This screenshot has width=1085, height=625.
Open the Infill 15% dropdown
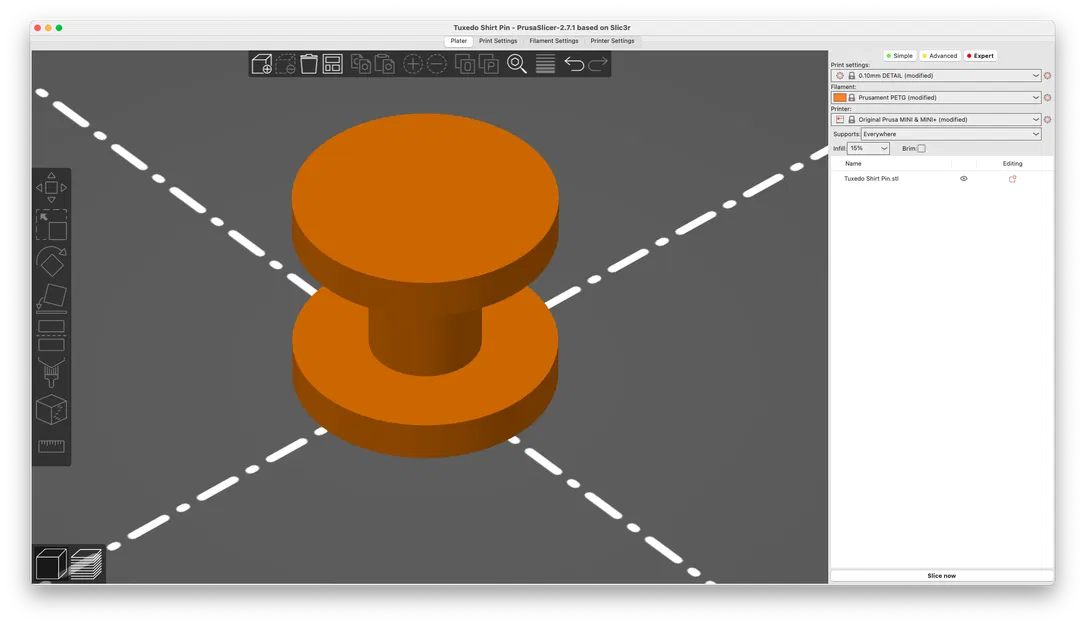868,148
